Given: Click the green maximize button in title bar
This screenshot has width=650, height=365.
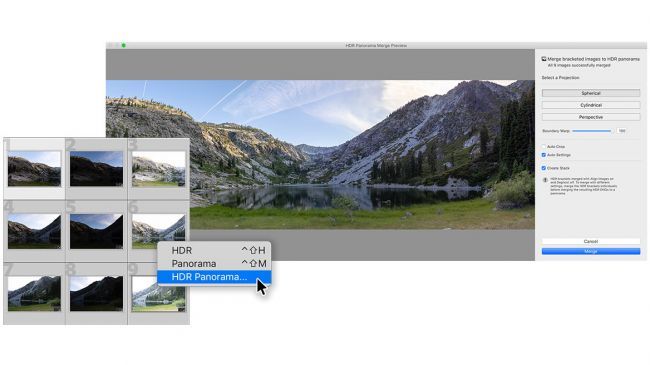Looking at the screenshot, I should [x=124, y=46].
